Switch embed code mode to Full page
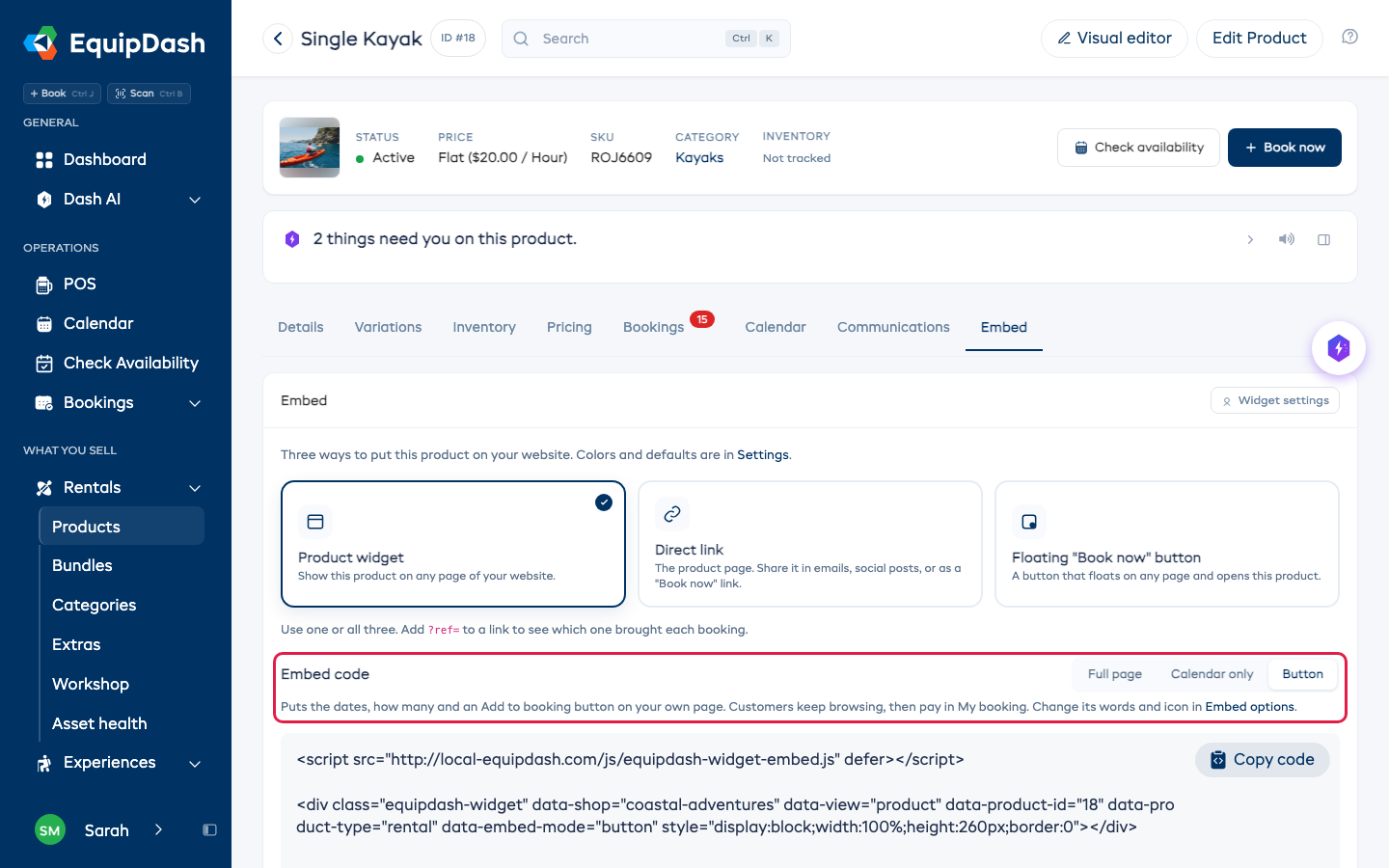Screen dimensions: 1389x868 (x=1114, y=674)
